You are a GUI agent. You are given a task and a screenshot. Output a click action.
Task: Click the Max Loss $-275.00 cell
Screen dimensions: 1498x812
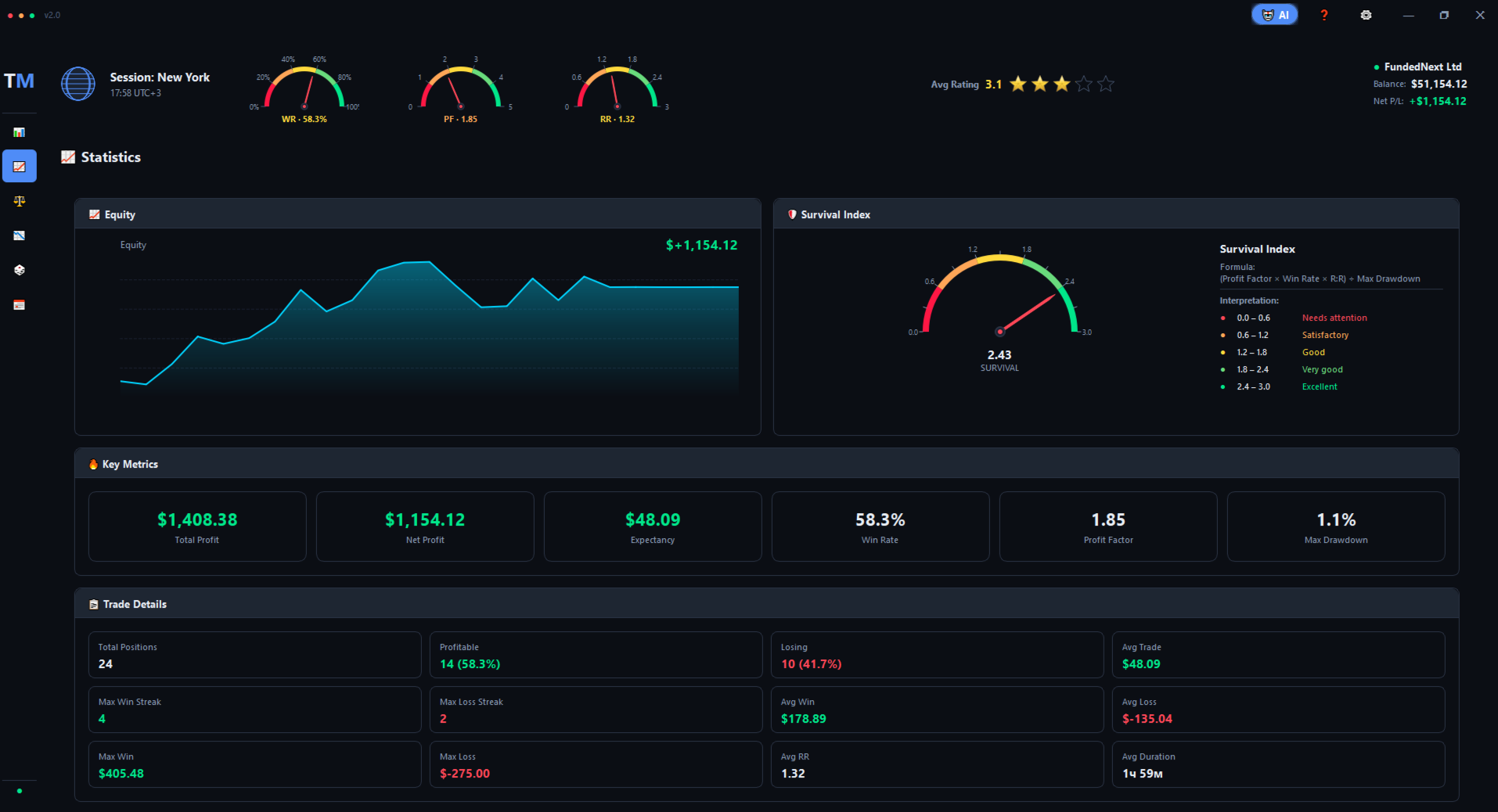(596, 764)
